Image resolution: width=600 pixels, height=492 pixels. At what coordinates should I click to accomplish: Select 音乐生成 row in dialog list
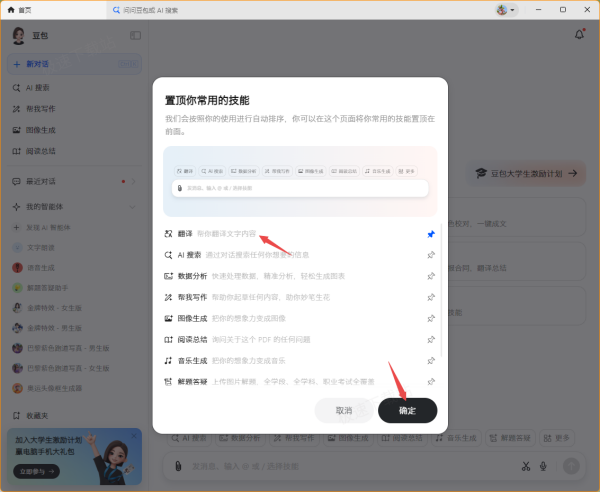pos(300,360)
